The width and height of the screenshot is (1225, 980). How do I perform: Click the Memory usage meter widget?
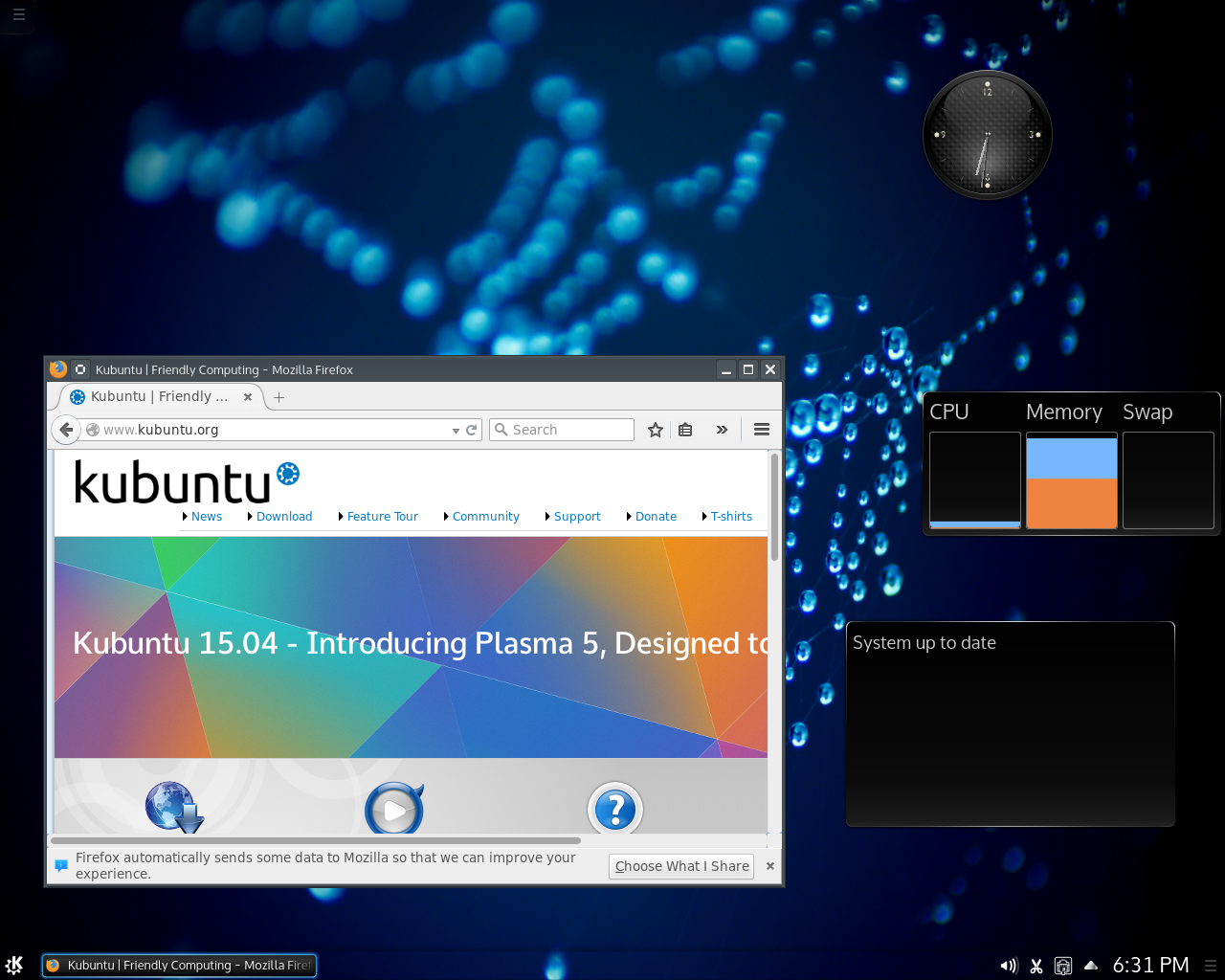click(x=1071, y=479)
